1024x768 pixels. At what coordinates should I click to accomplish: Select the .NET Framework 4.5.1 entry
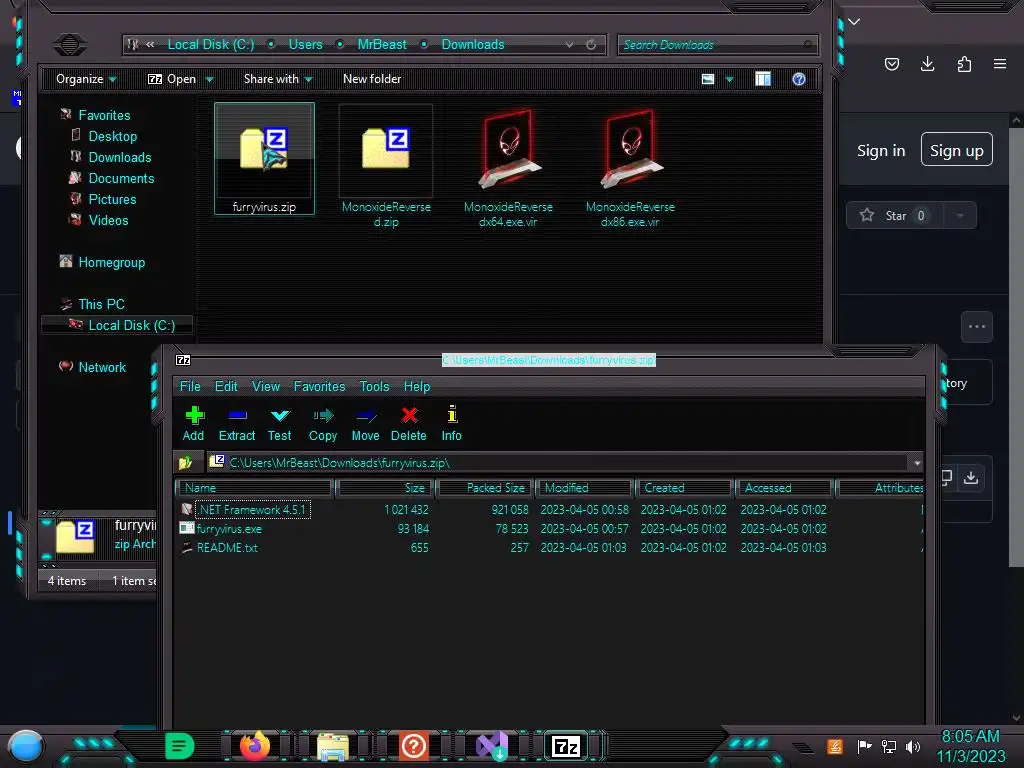(251, 509)
